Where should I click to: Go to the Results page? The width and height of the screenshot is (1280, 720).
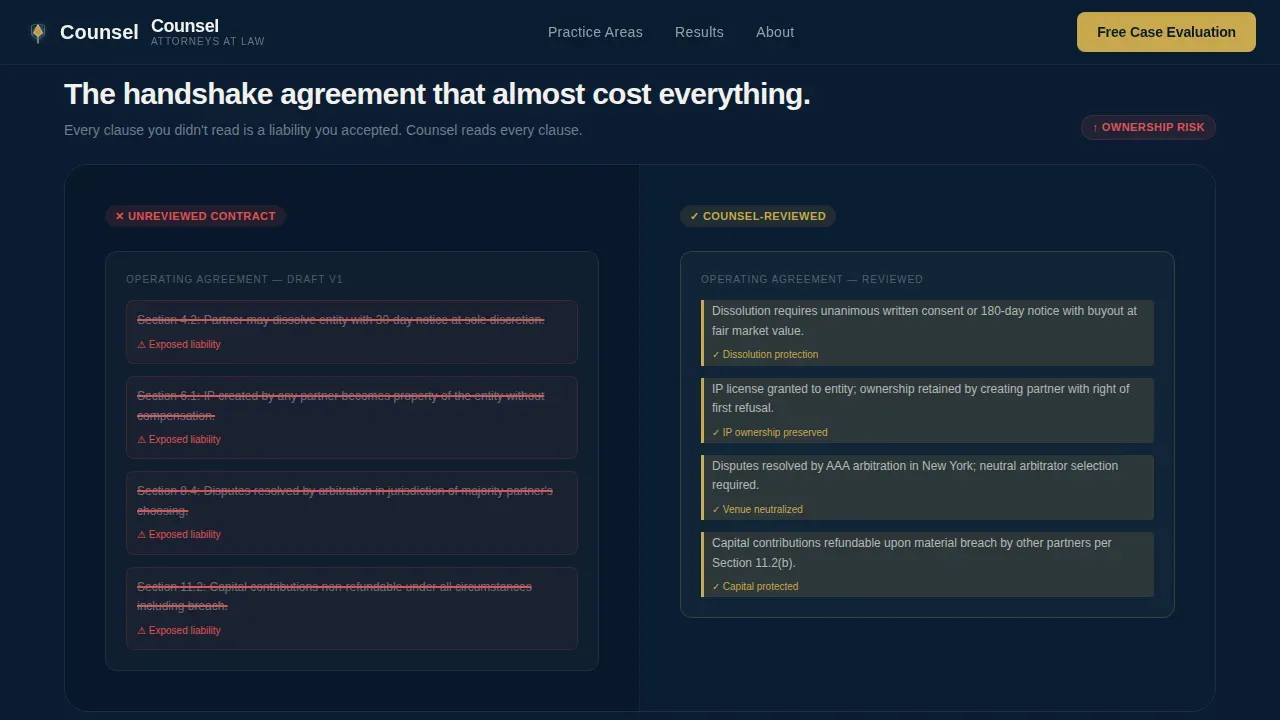(x=699, y=32)
